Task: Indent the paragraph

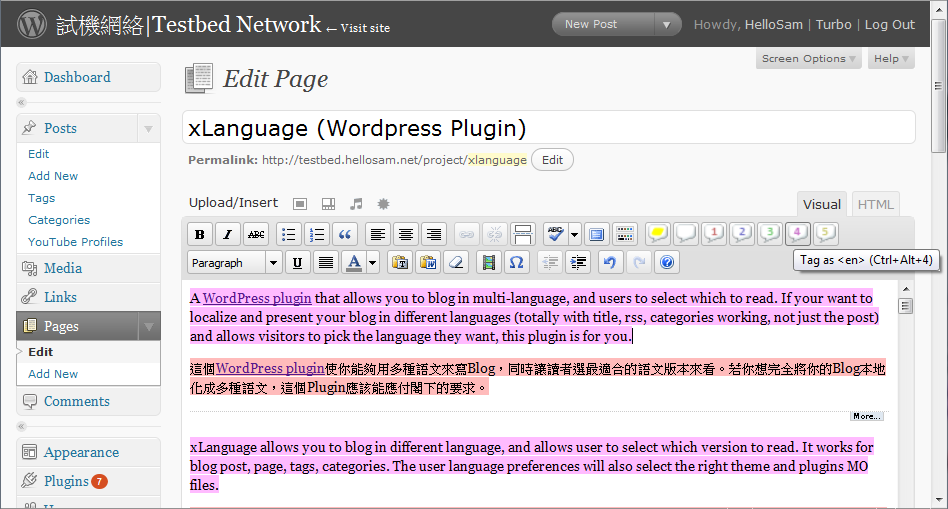Action: pos(578,262)
